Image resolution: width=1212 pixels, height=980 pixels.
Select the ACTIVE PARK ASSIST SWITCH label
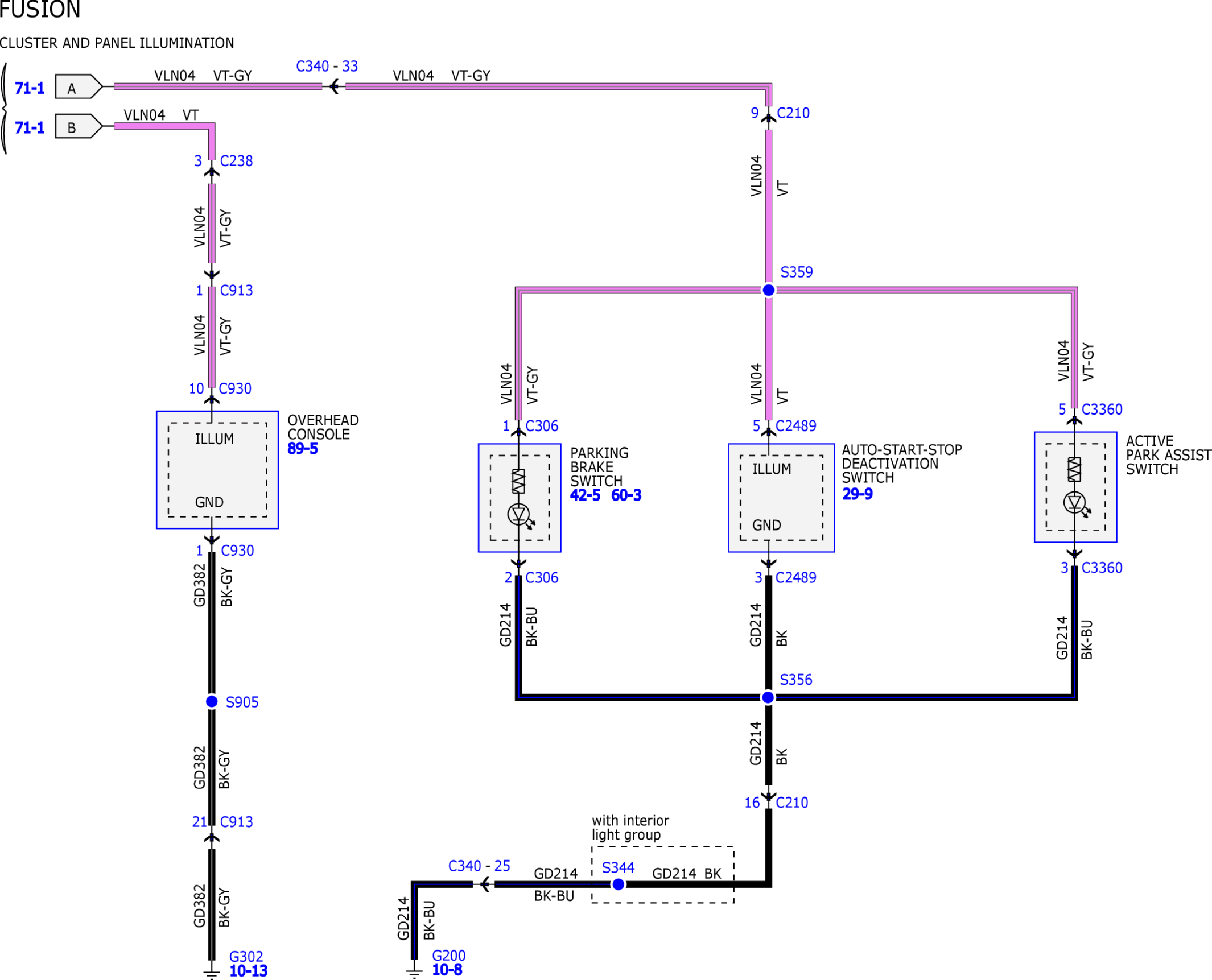[x=1169, y=455]
